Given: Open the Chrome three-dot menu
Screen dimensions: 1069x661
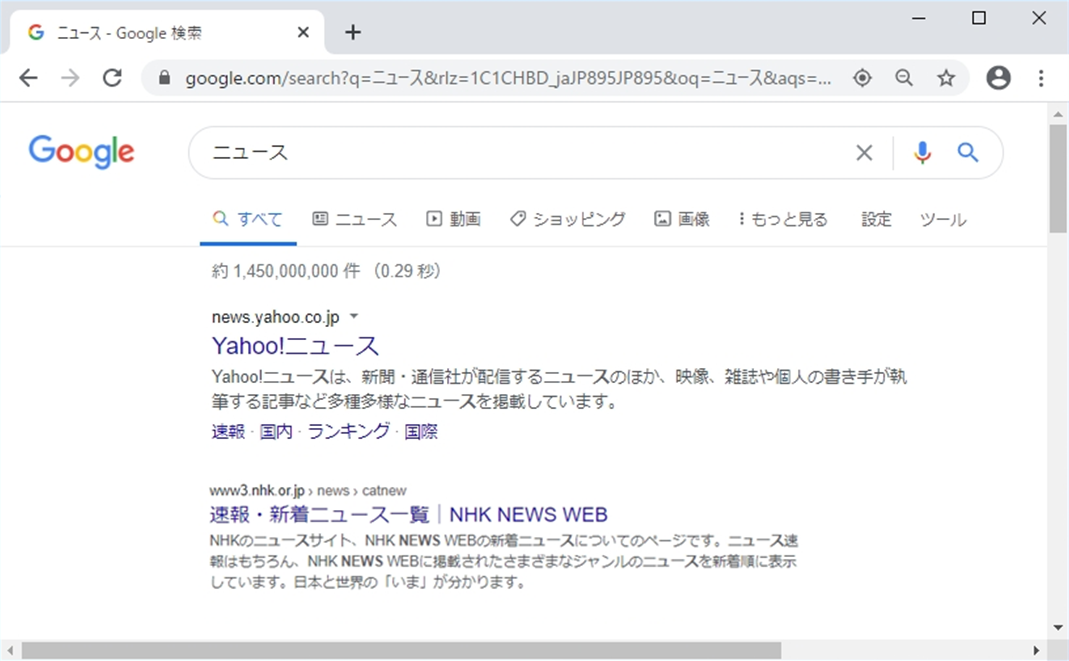Looking at the screenshot, I should (x=1041, y=78).
